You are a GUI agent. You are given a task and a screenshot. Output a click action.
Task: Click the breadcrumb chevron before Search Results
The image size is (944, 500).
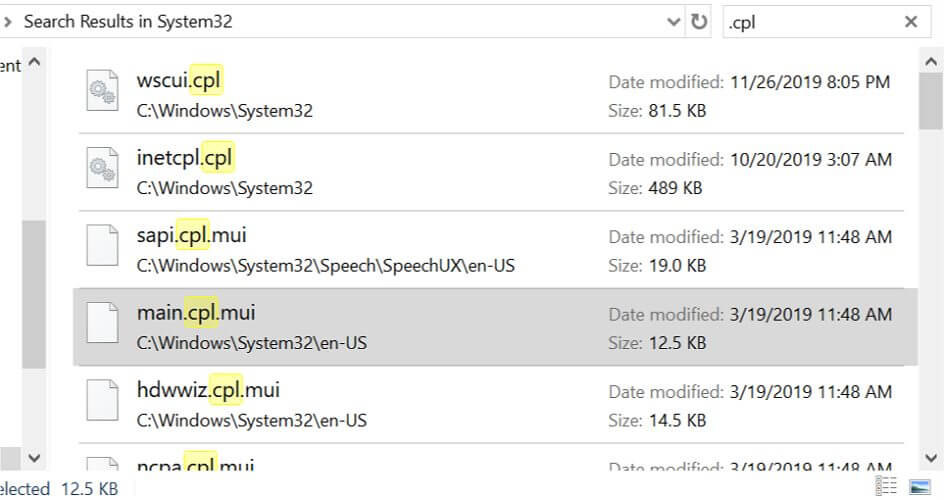7,22
